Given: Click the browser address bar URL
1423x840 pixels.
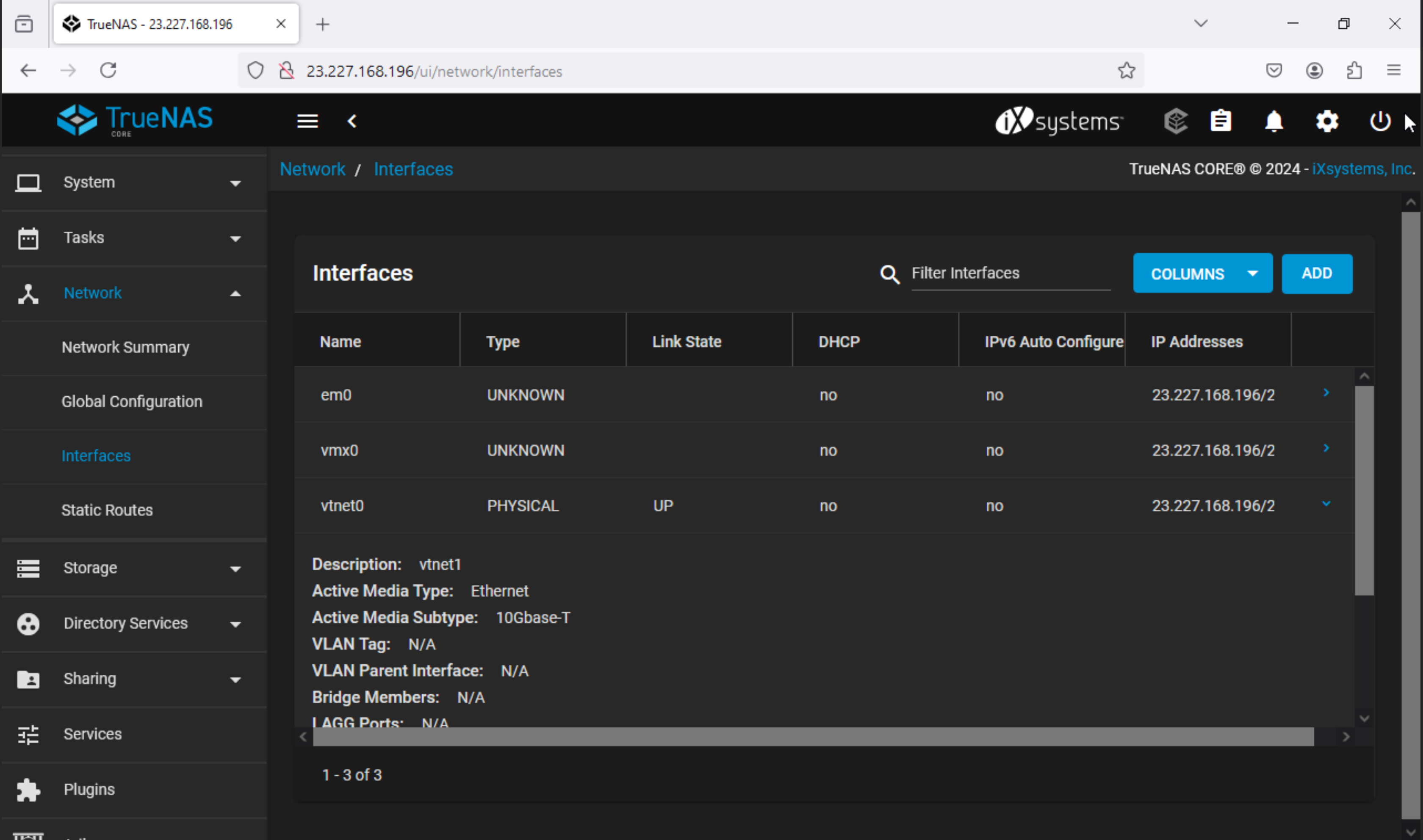Looking at the screenshot, I should click(434, 71).
